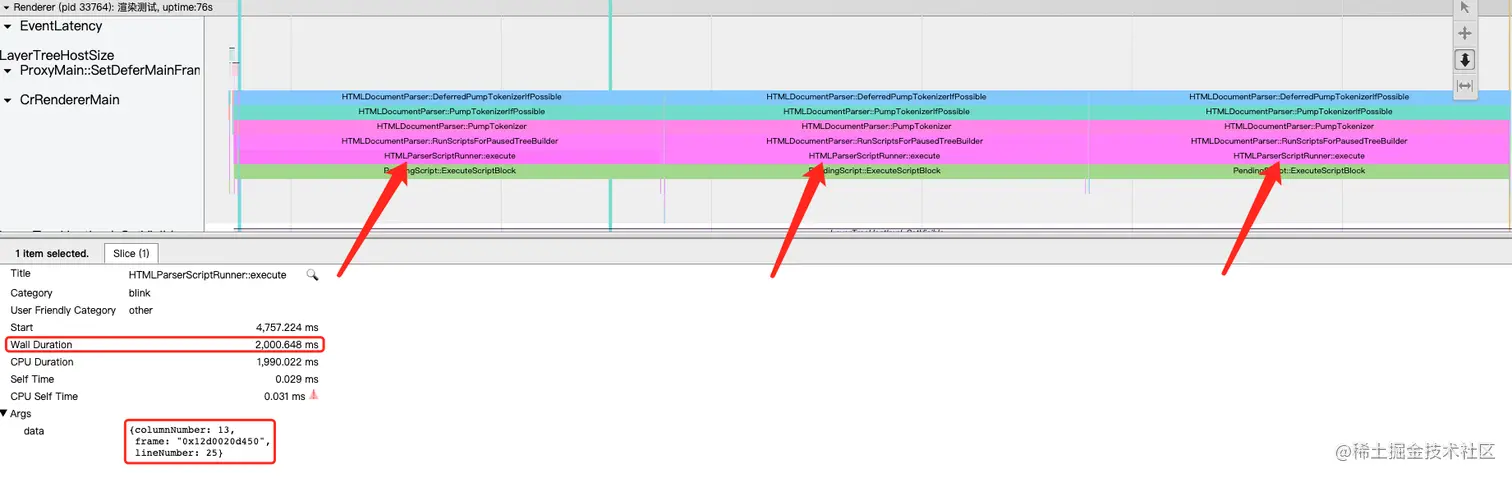
Task: Select leftmost DeferredPumpTokenizerIfPossible slice
Action: [450, 97]
